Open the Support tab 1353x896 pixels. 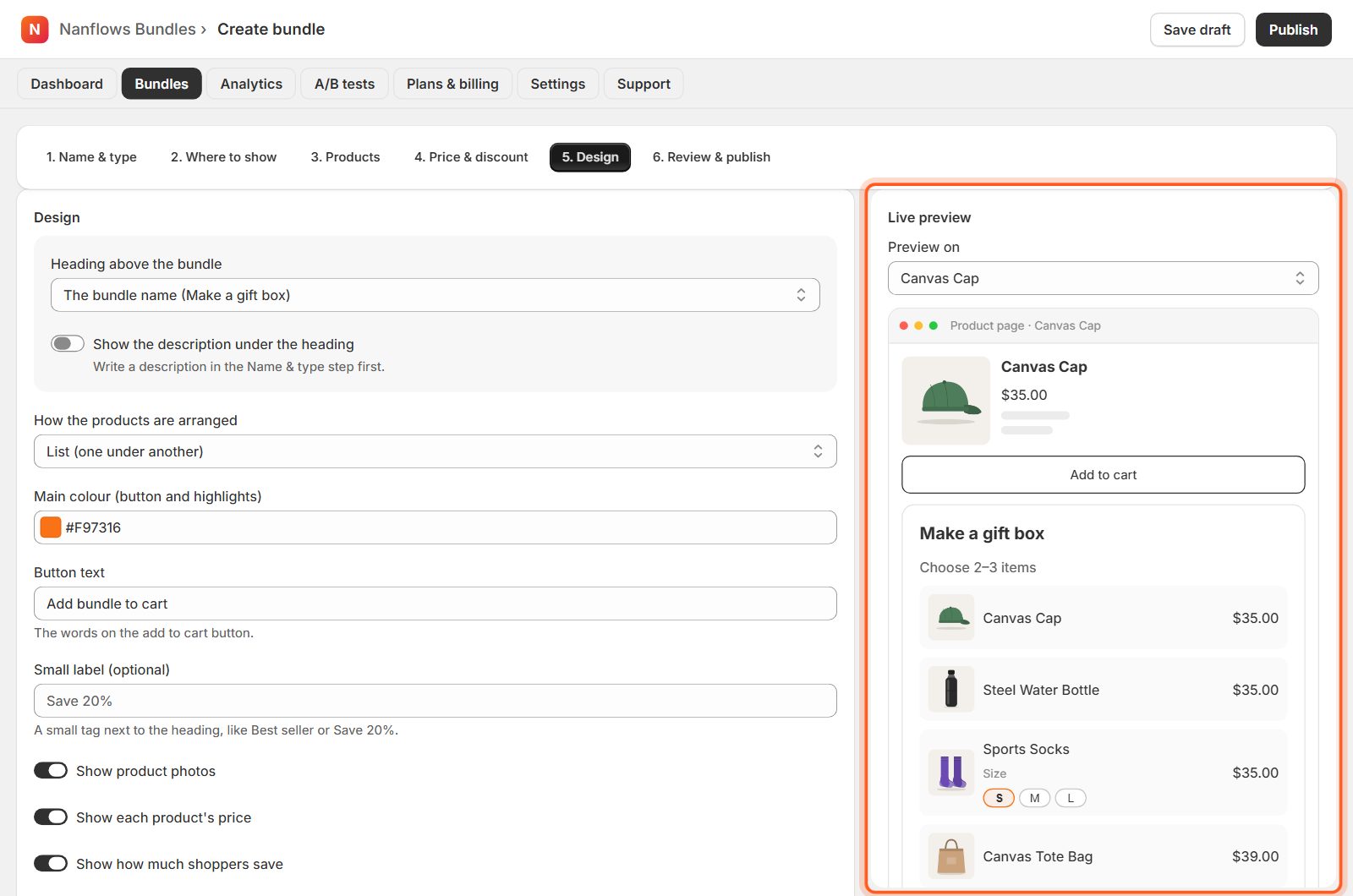644,84
